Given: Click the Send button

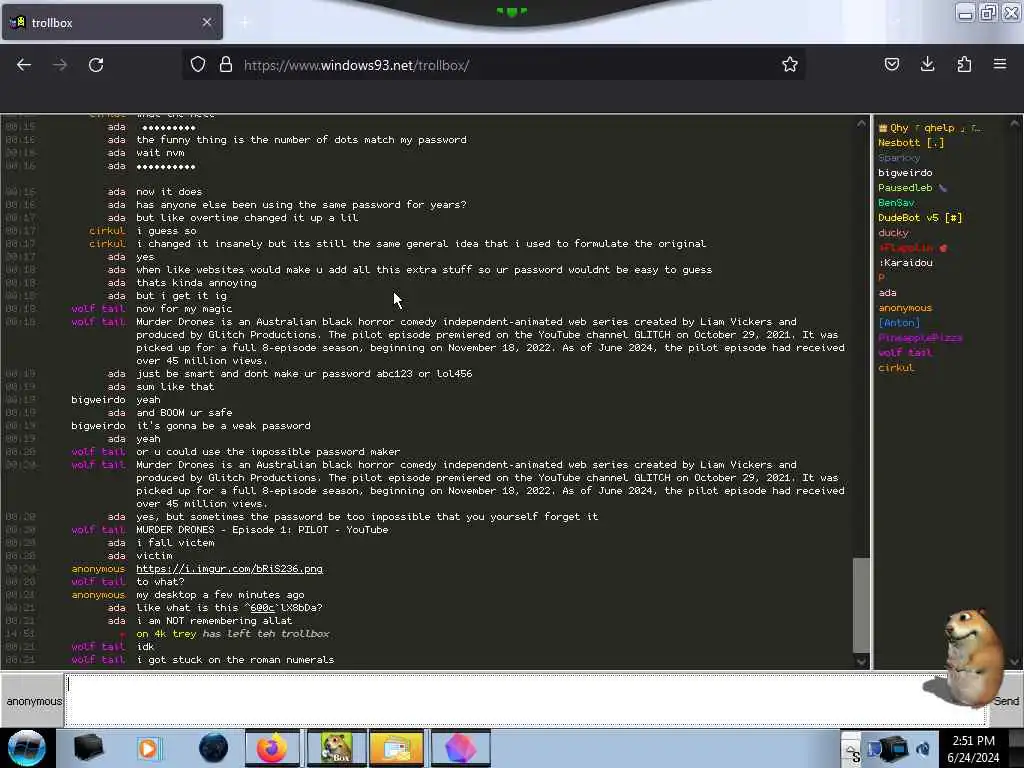Looking at the screenshot, I should (x=1006, y=701).
